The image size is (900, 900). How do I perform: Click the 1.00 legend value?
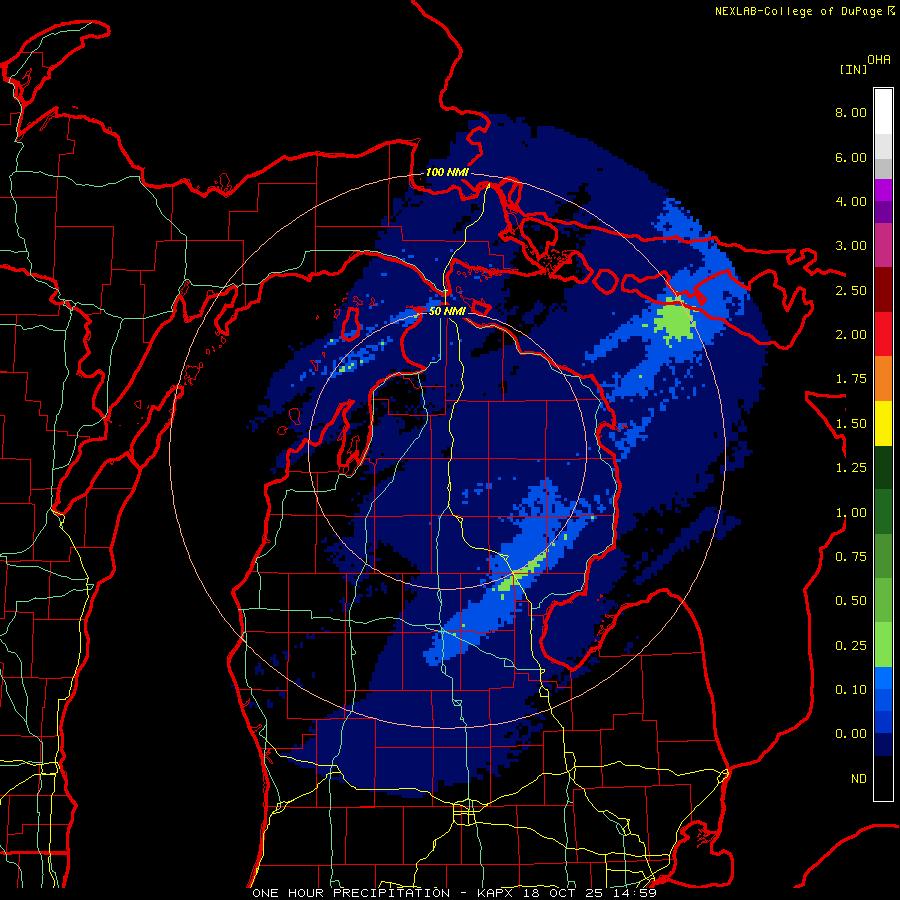tap(851, 513)
